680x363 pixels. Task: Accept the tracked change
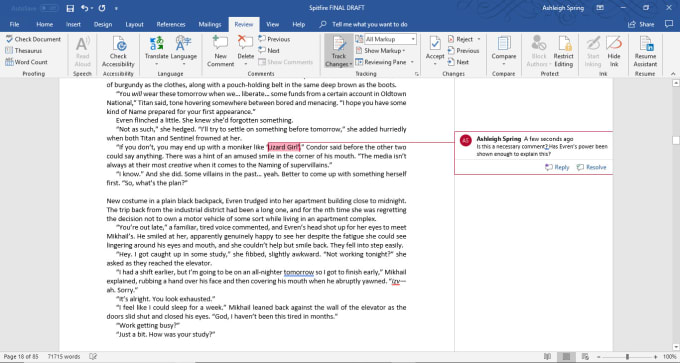(x=435, y=48)
